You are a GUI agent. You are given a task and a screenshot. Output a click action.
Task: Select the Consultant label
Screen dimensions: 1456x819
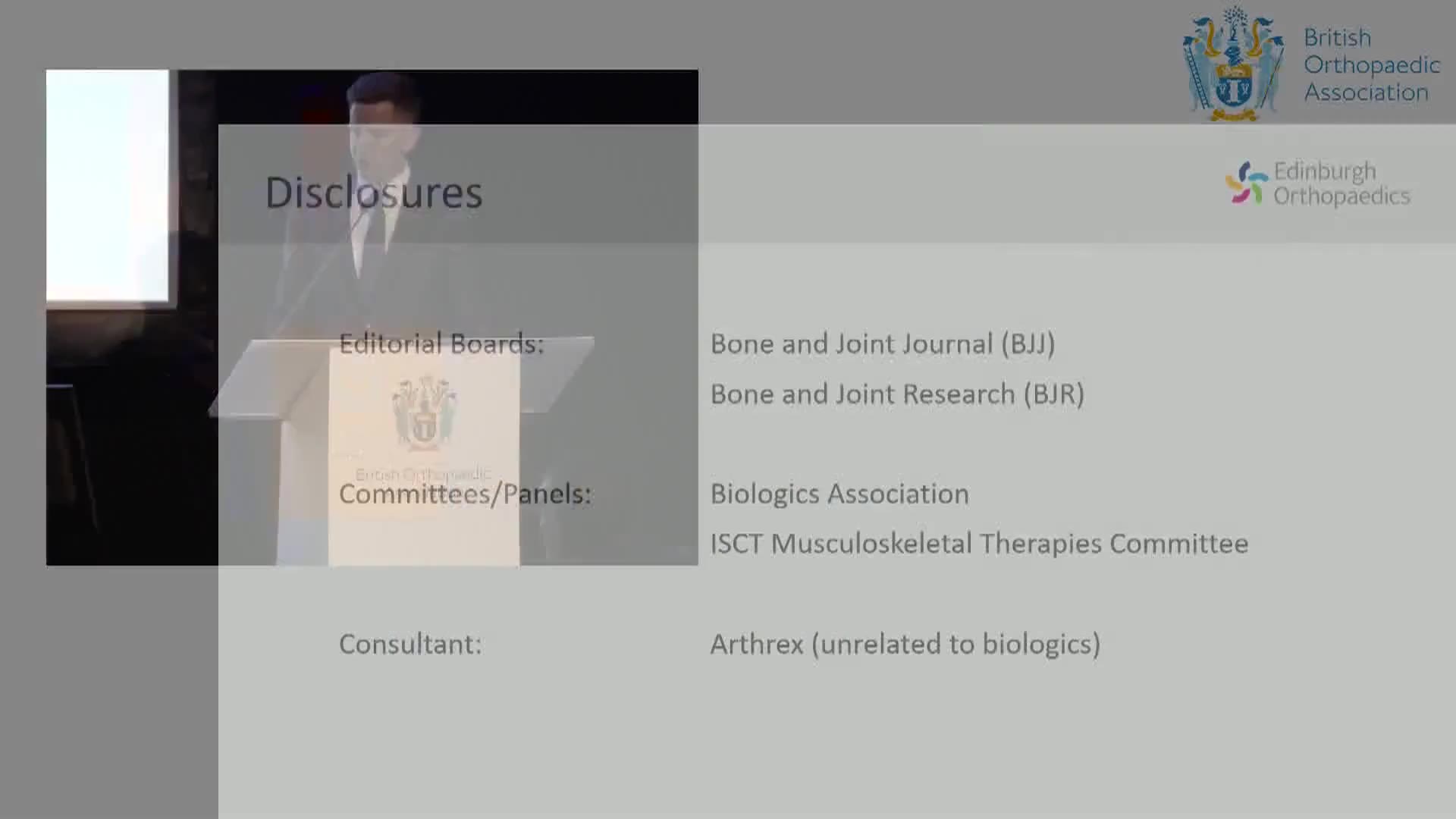[x=410, y=645]
